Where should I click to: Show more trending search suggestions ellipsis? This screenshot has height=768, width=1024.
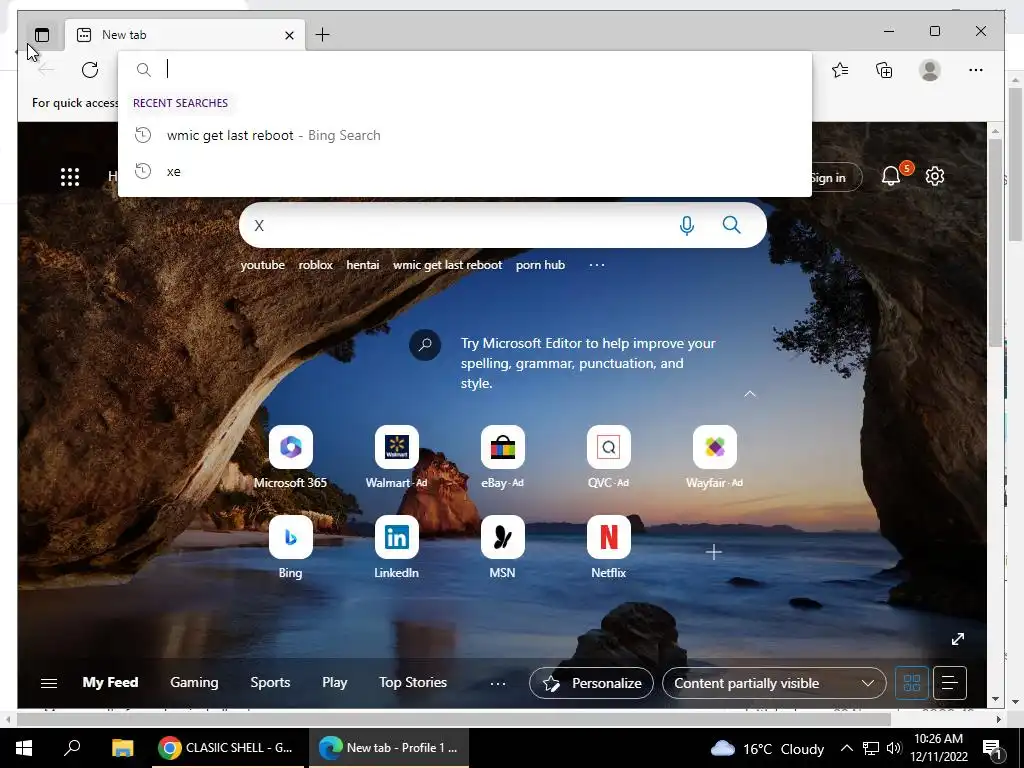[597, 265]
